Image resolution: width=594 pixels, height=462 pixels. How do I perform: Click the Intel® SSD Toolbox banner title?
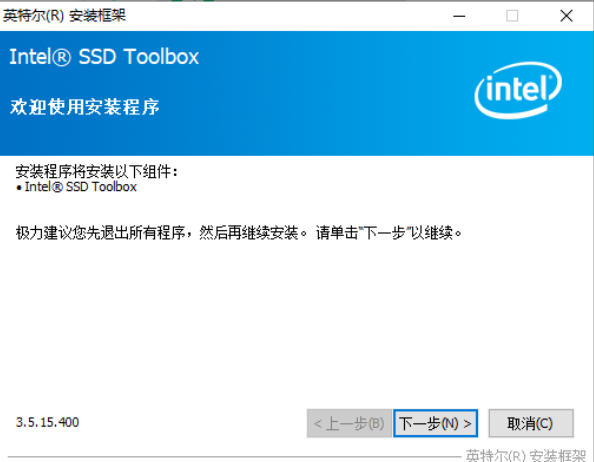click(104, 57)
